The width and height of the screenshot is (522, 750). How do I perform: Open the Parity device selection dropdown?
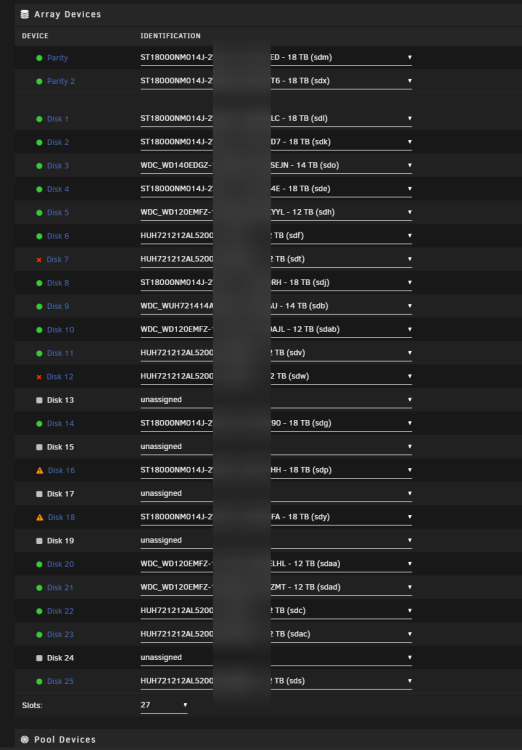276,58
